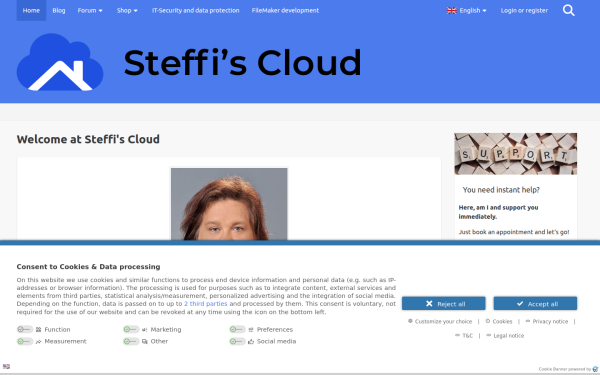Go to the Home menu item
This screenshot has height=375, width=600.
(31, 10)
